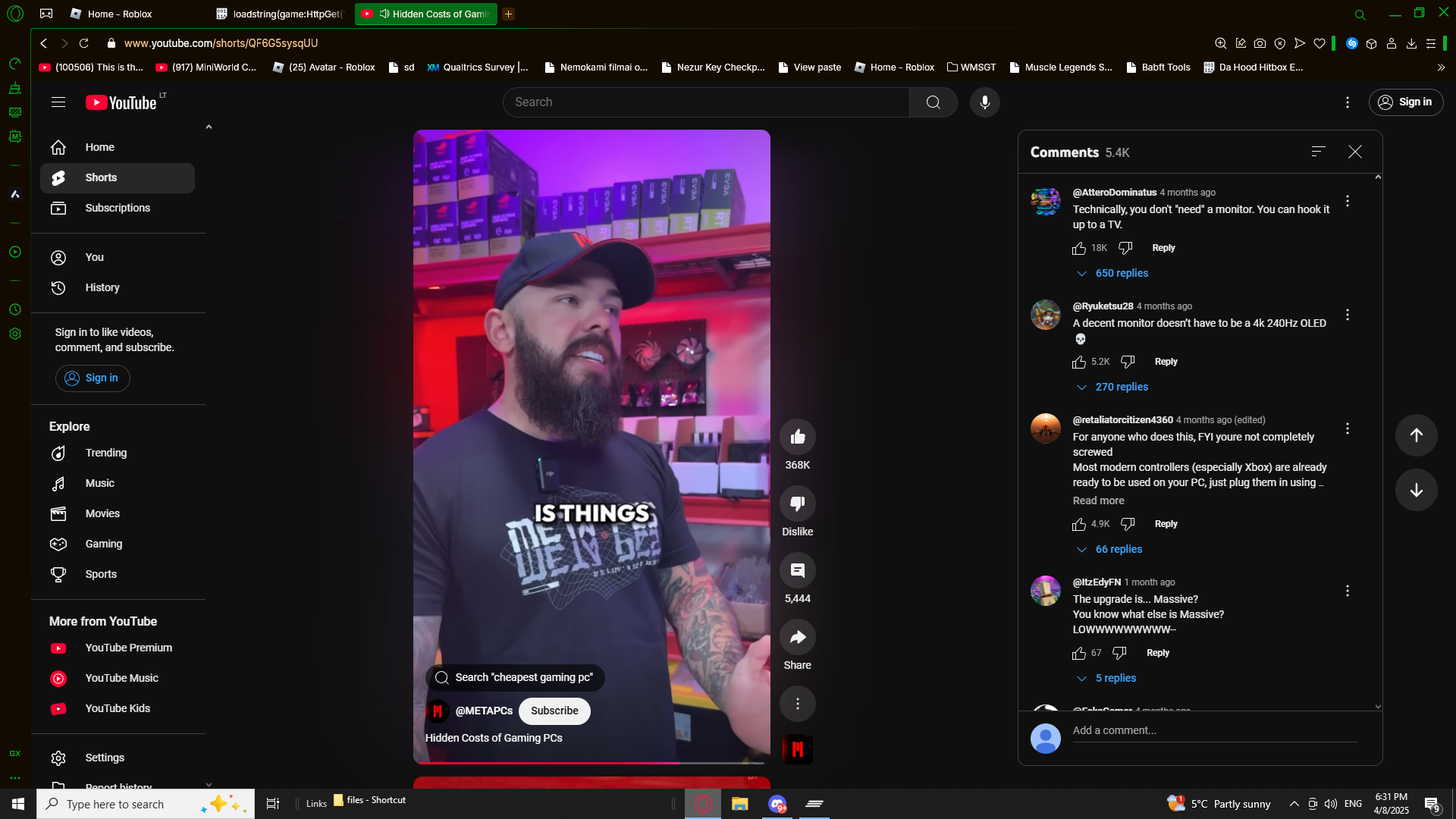Click the Dislike button on the short
Screen dimensions: 1456x819
(x=797, y=504)
